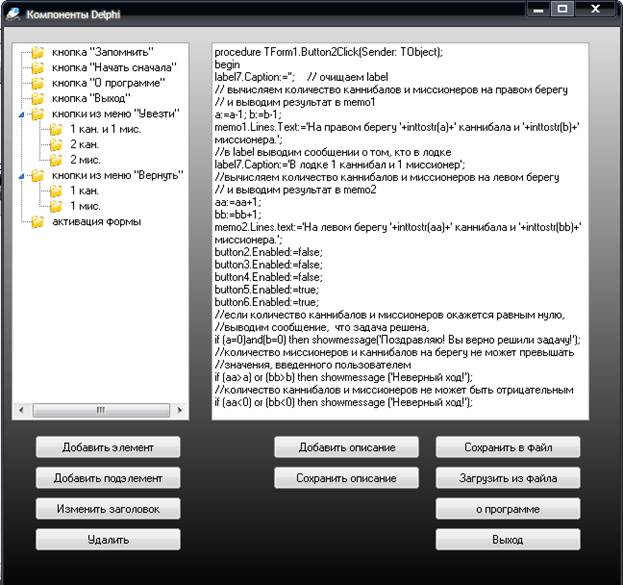This screenshot has height=585, width=623.
Task: Collapse the кнопки из меню "Вернуть" node
Action: pos(22,176)
